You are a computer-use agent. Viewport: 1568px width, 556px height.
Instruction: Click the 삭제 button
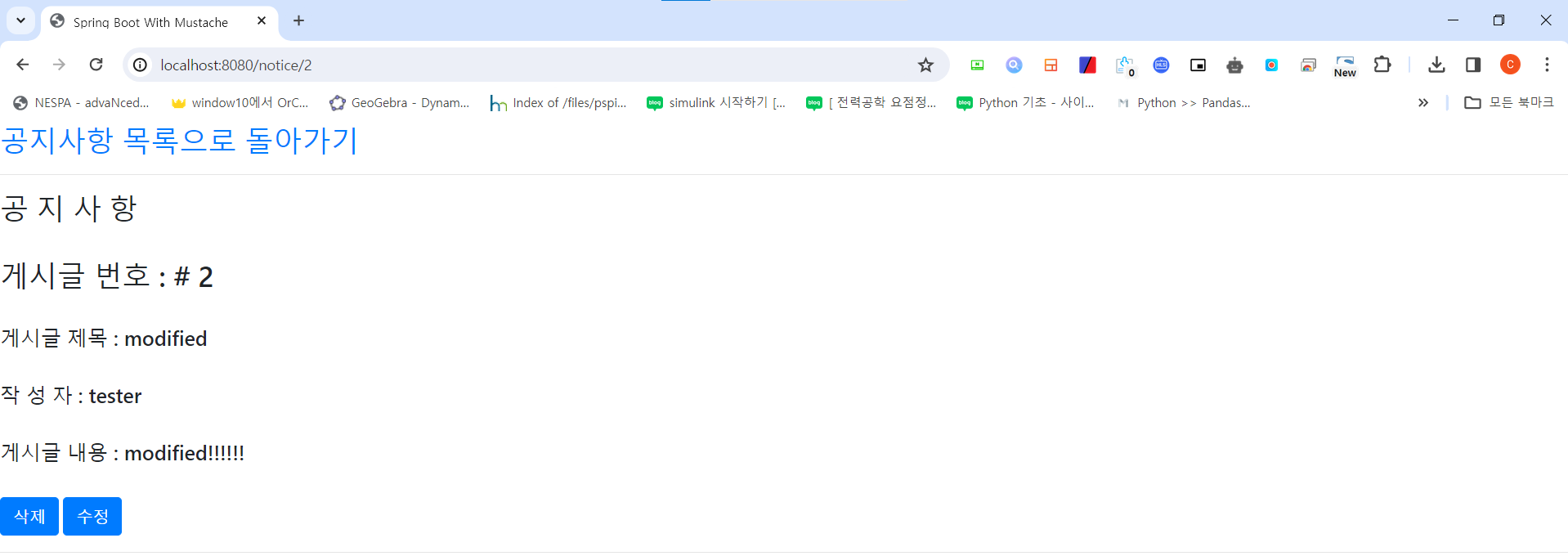(x=29, y=516)
